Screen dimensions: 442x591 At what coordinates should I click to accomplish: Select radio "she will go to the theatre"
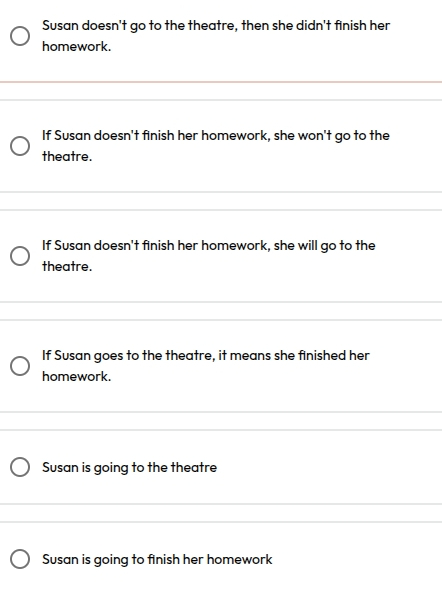[20, 256]
